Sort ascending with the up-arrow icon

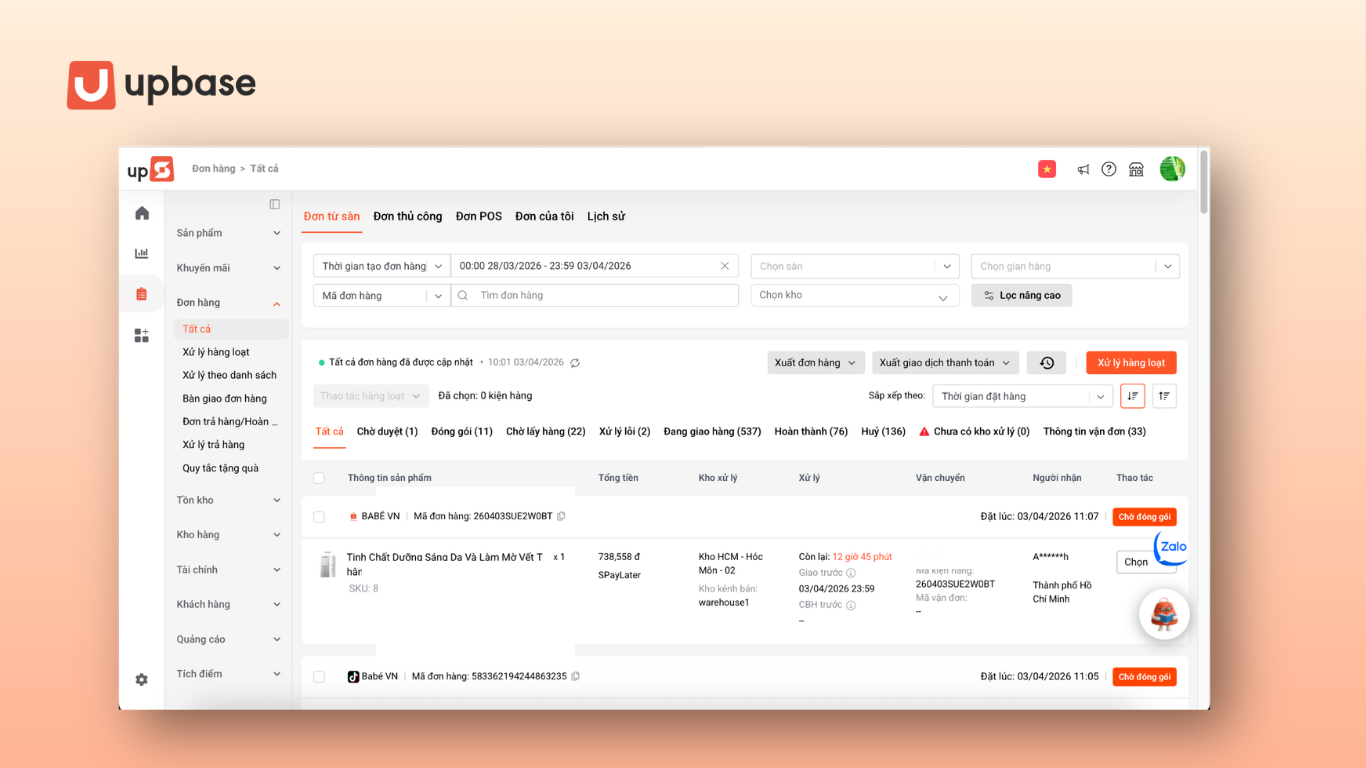tap(1165, 396)
